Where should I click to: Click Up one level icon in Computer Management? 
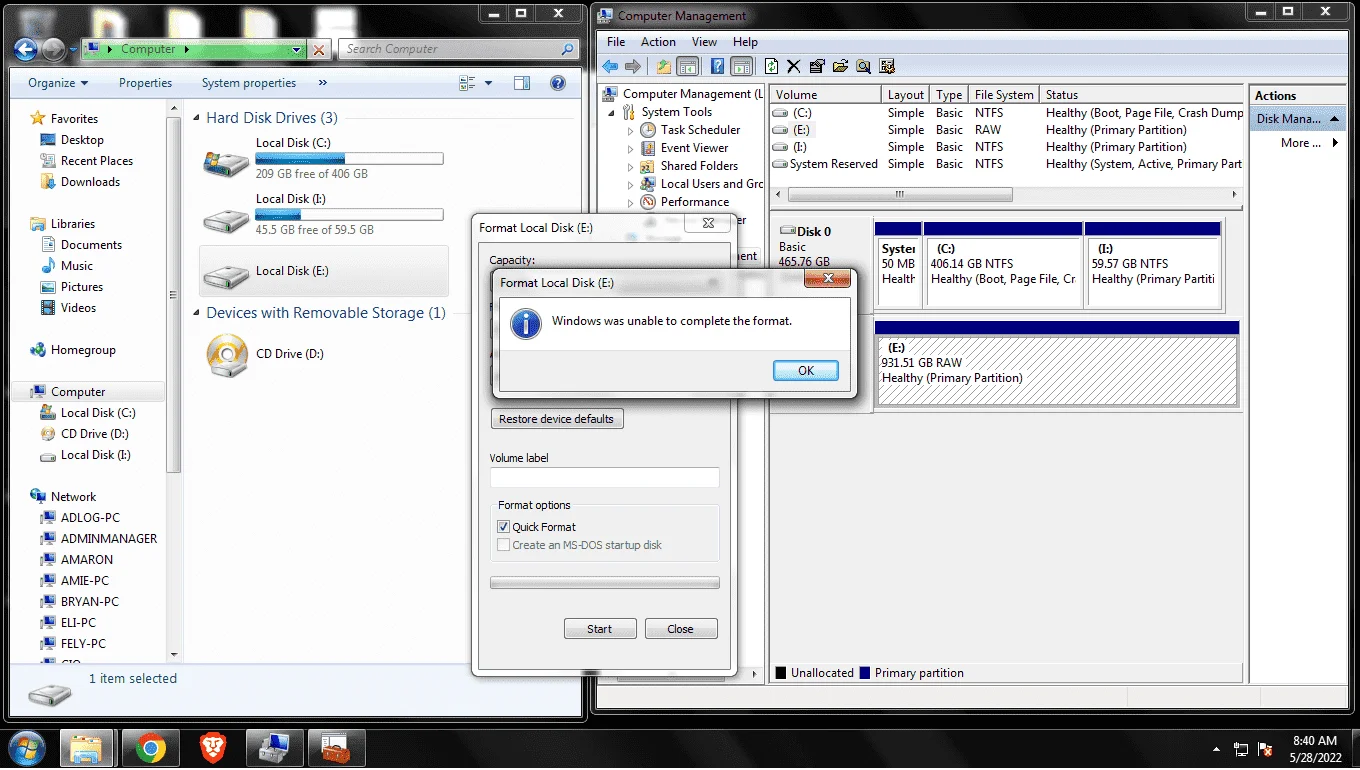(664, 67)
